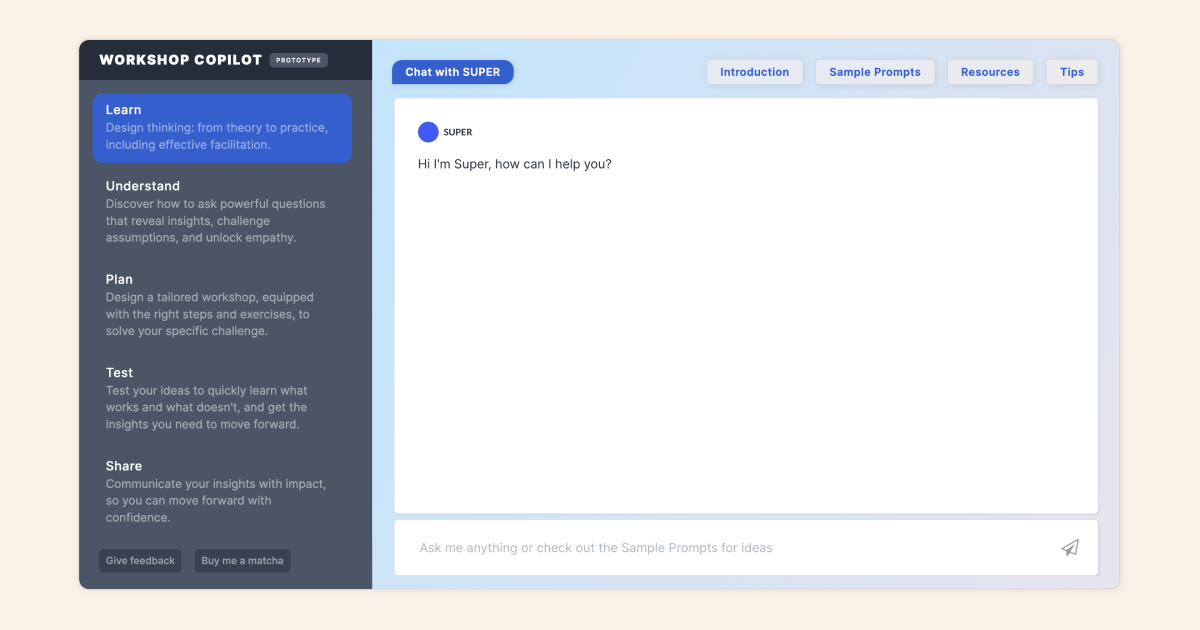The width and height of the screenshot is (1200, 630).
Task: Click the Buy me a matcha button
Action: coord(242,561)
